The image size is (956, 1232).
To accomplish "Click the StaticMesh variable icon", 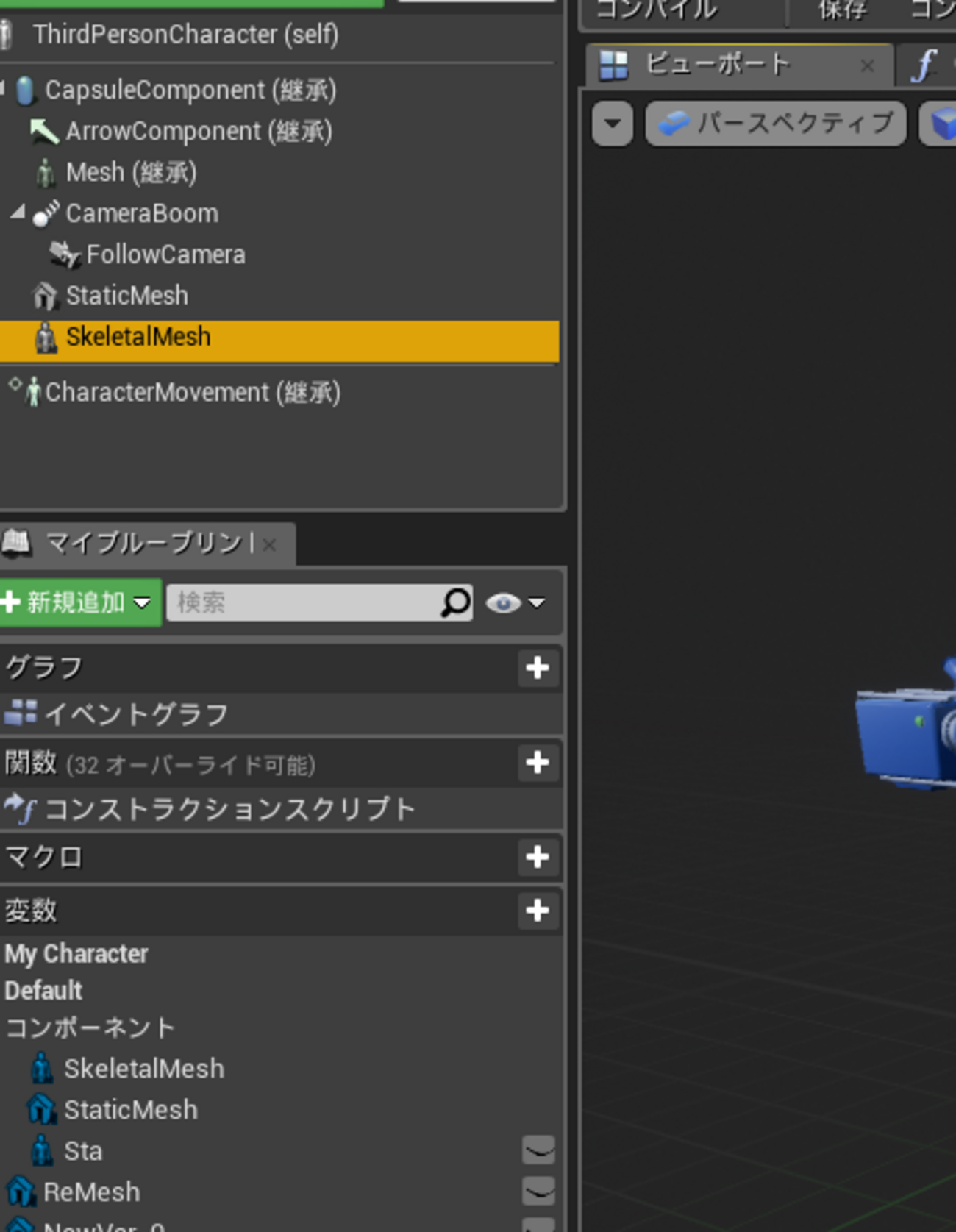I will (x=42, y=1110).
